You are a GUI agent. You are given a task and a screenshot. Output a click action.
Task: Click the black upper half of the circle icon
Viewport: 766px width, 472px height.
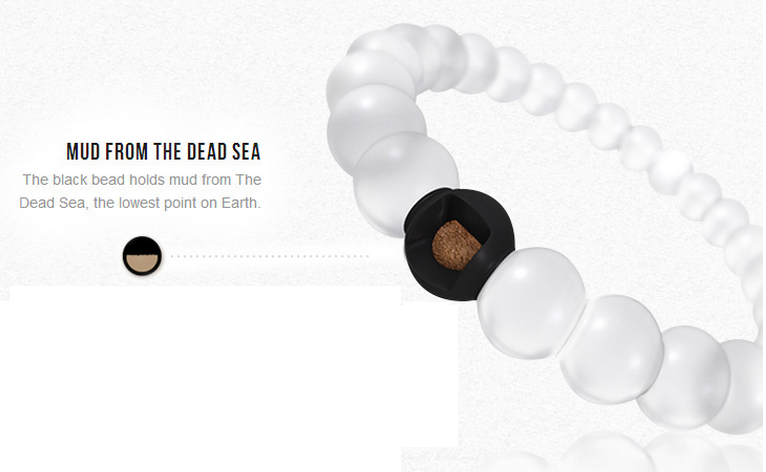pyautogui.click(x=142, y=247)
